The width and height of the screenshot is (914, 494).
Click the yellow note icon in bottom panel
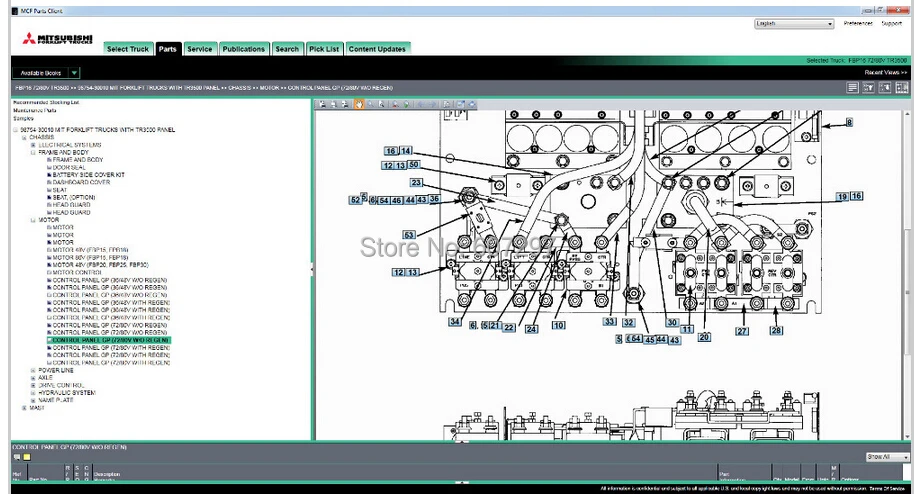pos(27,457)
